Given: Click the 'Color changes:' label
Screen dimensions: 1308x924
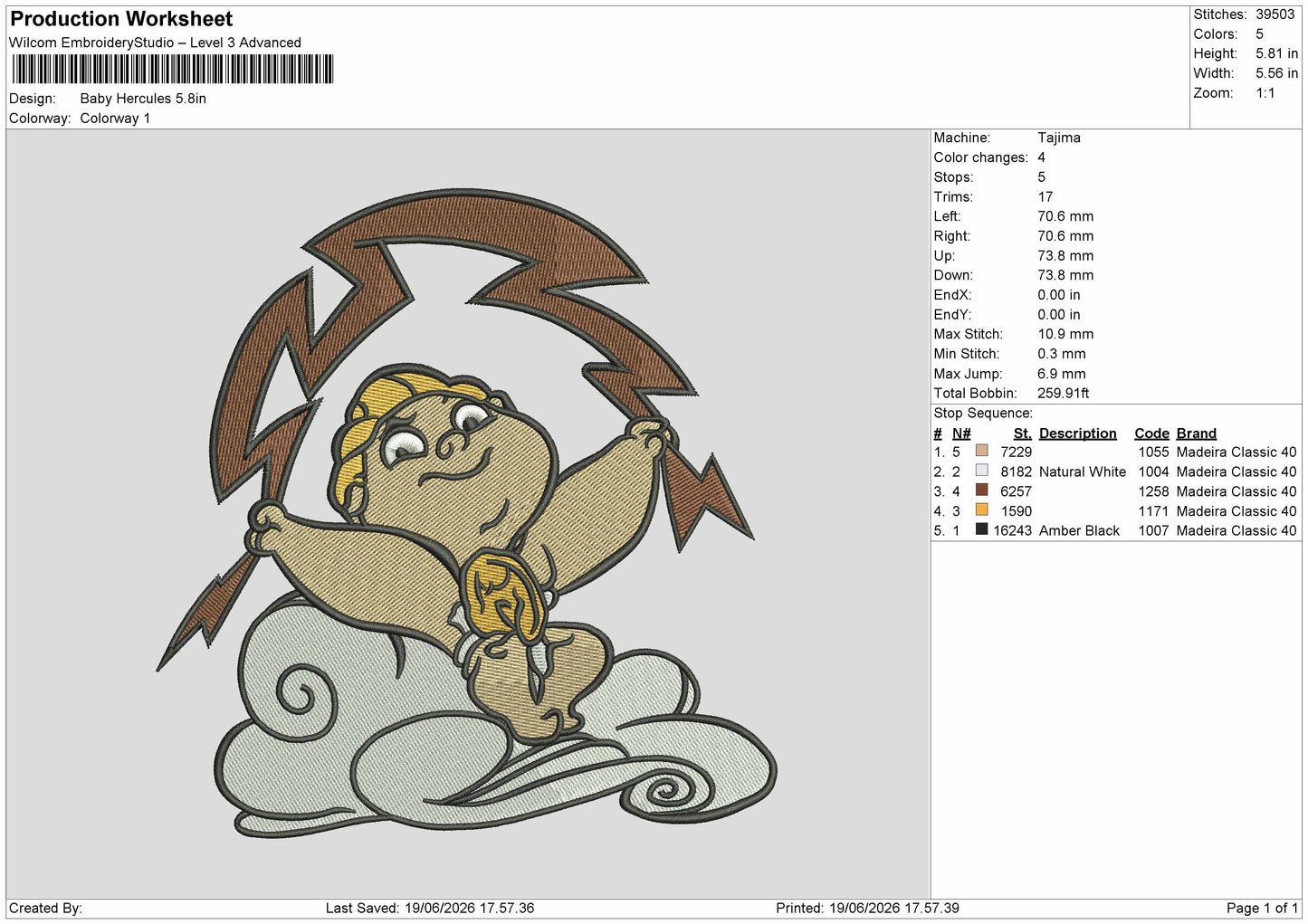Looking at the screenshot, I should tap(980, 157).
